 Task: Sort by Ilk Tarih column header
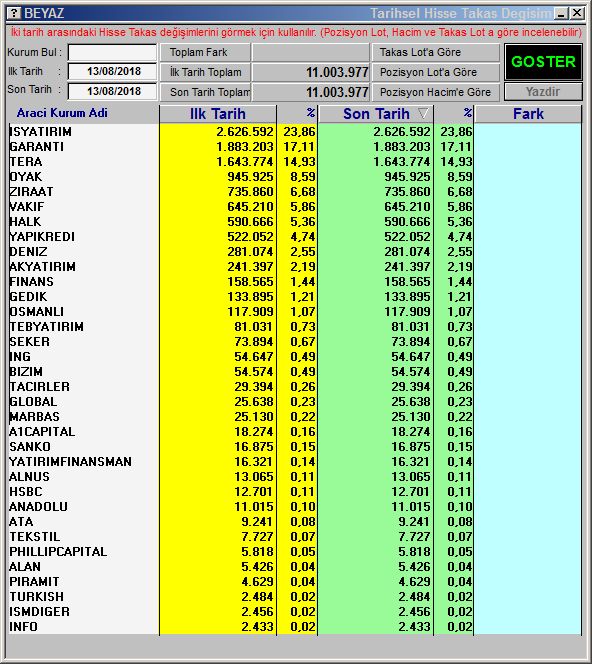click(218, 114)
